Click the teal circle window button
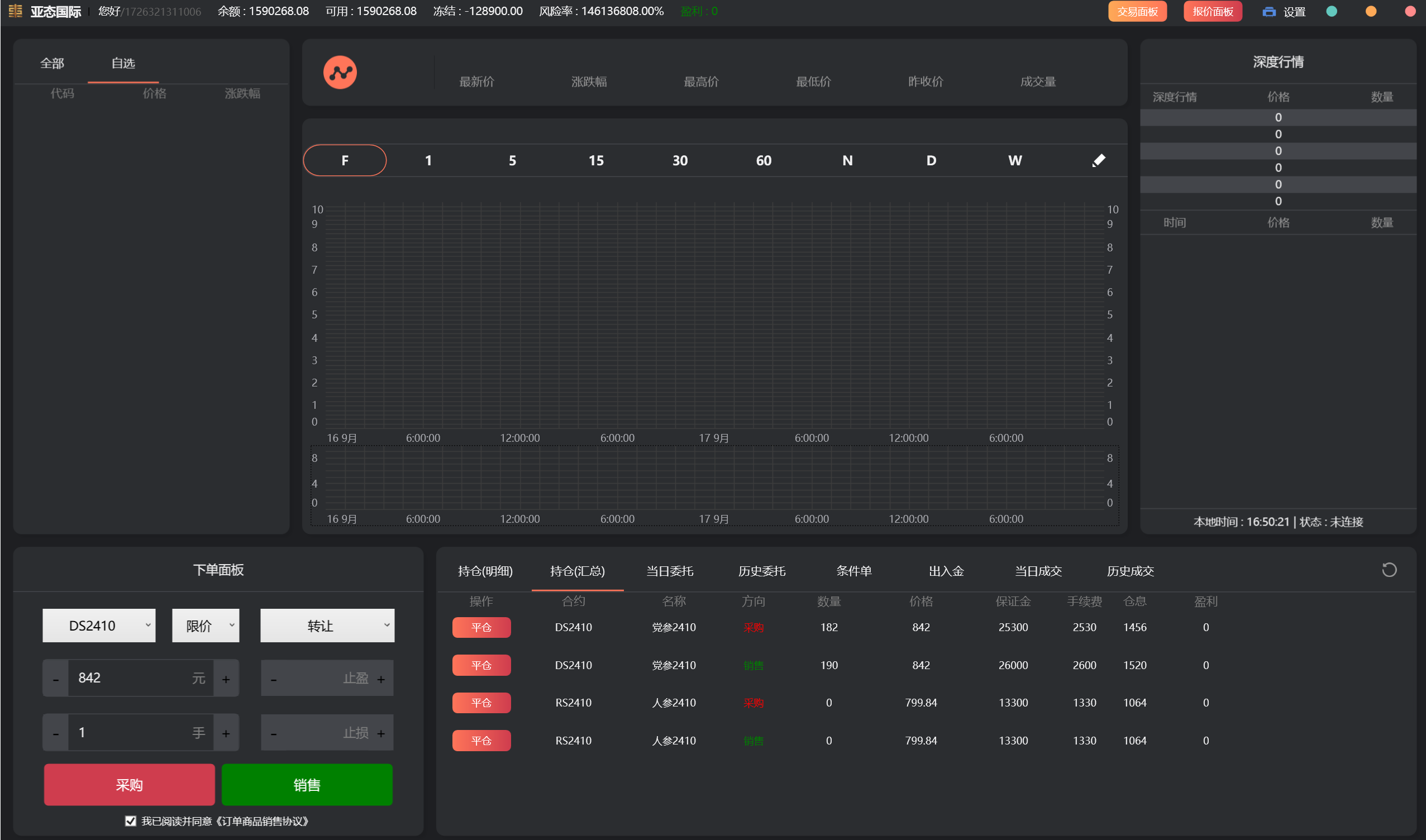Image resolution: width=1426 pixels, height=840 pixels. pos(1331,11)
